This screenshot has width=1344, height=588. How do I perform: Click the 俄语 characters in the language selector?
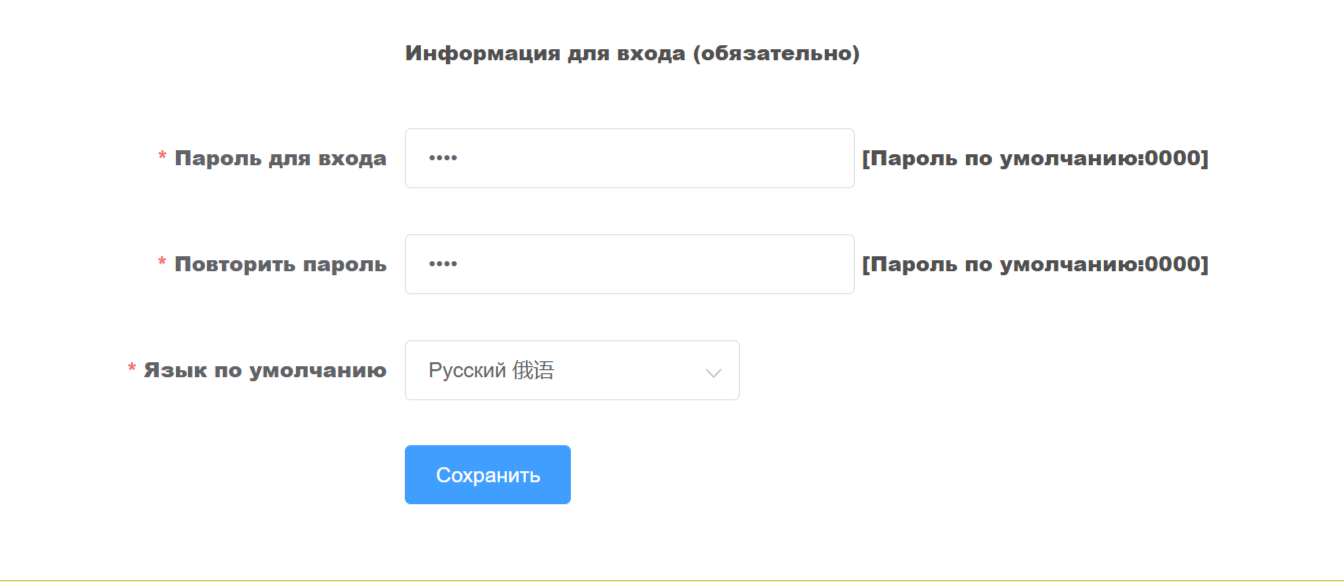click(533, 371)
